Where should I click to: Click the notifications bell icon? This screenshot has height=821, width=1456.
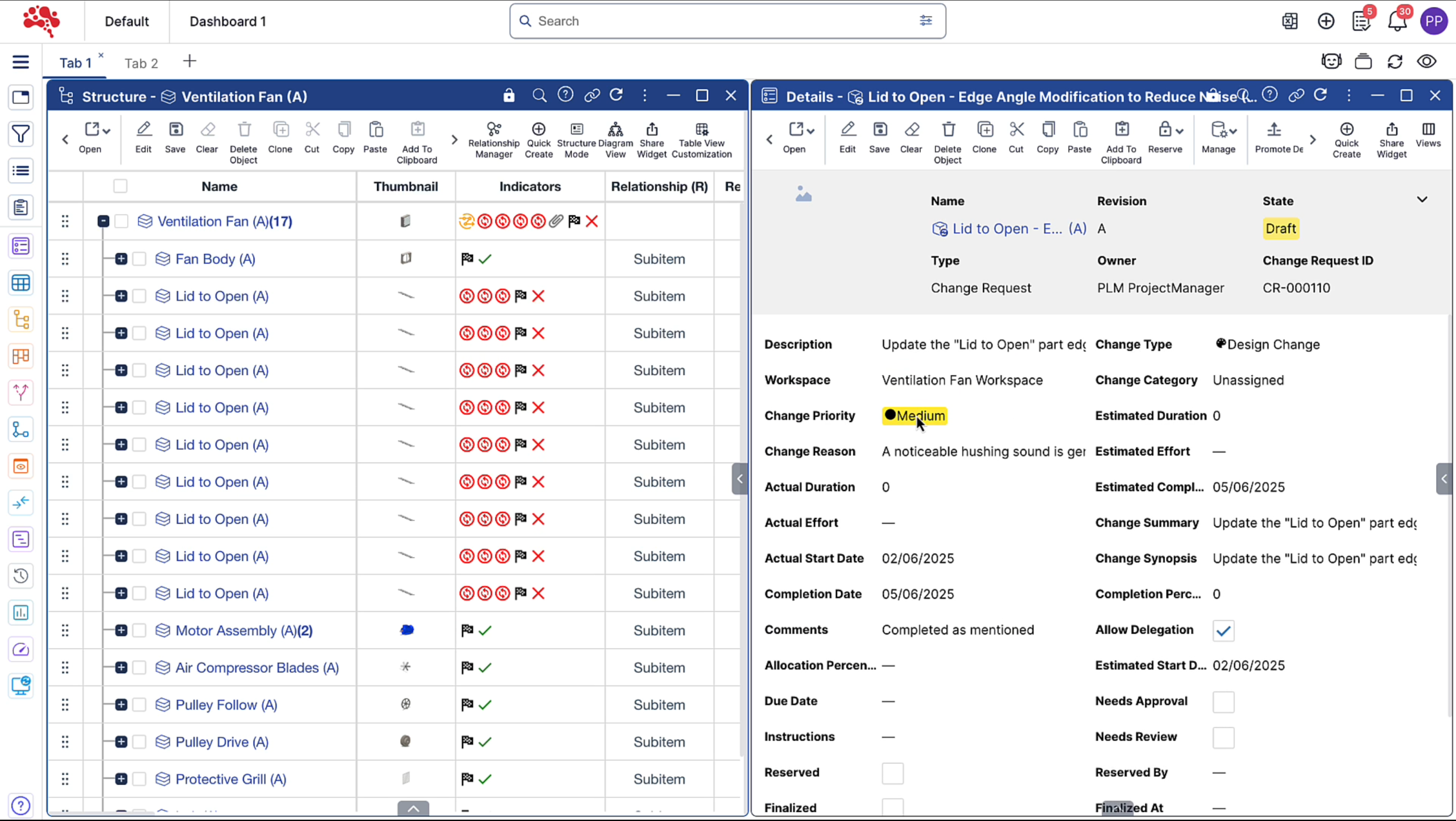point(1396,22)
